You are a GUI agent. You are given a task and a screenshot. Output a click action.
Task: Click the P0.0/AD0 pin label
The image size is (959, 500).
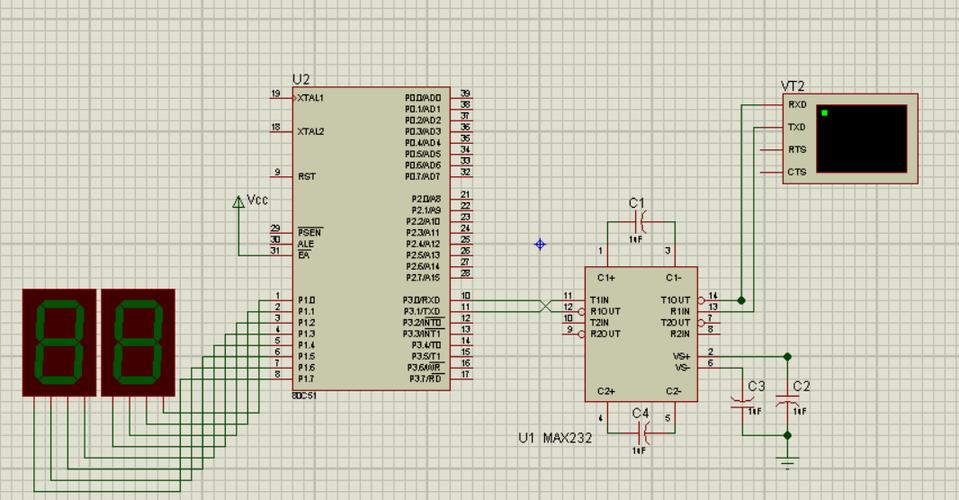pos(423,98)
